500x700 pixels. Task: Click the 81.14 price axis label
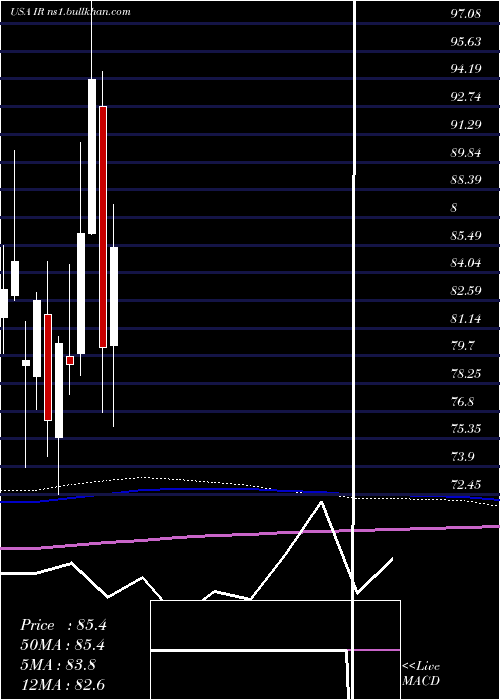point(466,319)
